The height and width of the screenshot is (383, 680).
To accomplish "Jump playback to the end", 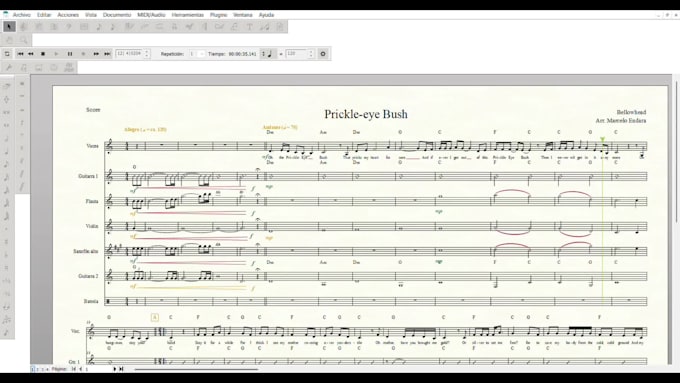I will tap(107, 54).
